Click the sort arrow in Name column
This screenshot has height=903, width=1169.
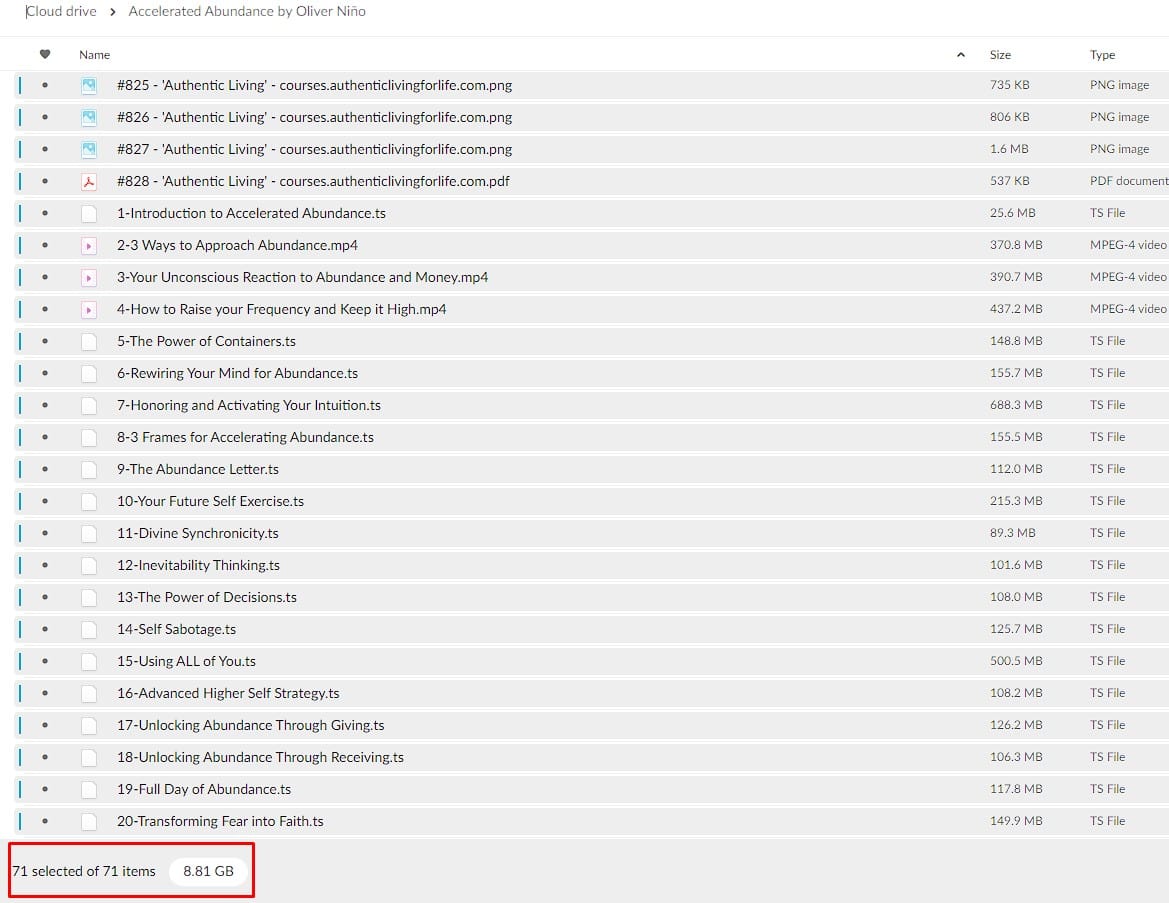point(961,55)
